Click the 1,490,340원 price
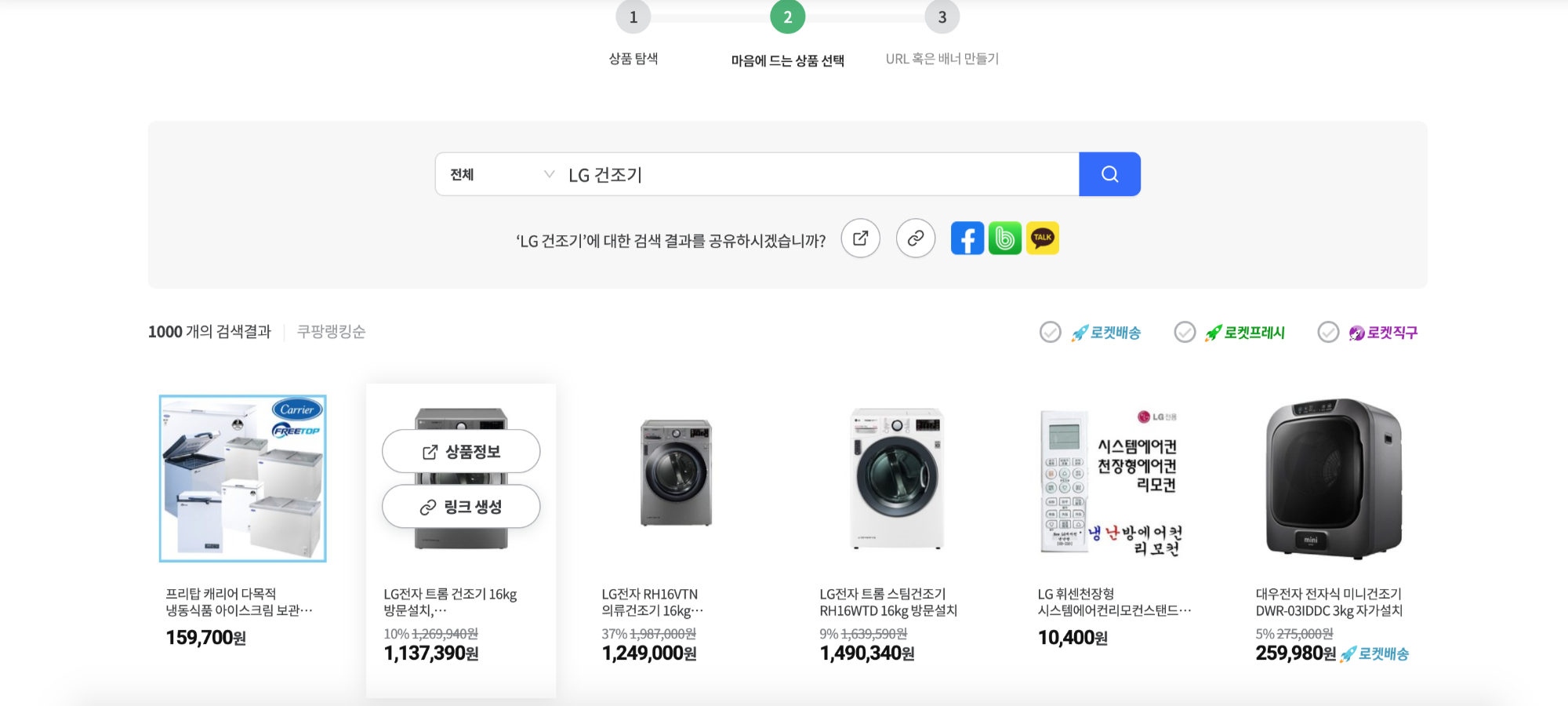Screen dimensions: 1568x706 [x=867, y=653]
